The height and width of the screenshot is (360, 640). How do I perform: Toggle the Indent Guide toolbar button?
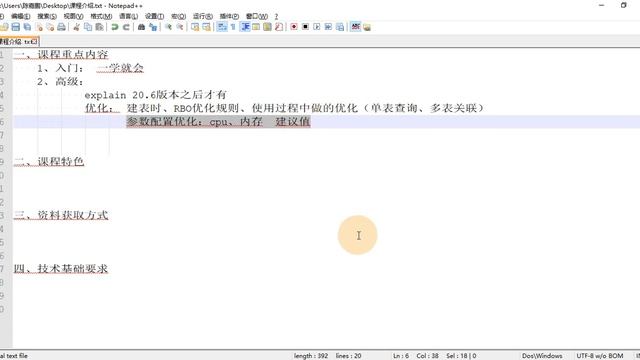pyautogui.click(x=245, y=27)
